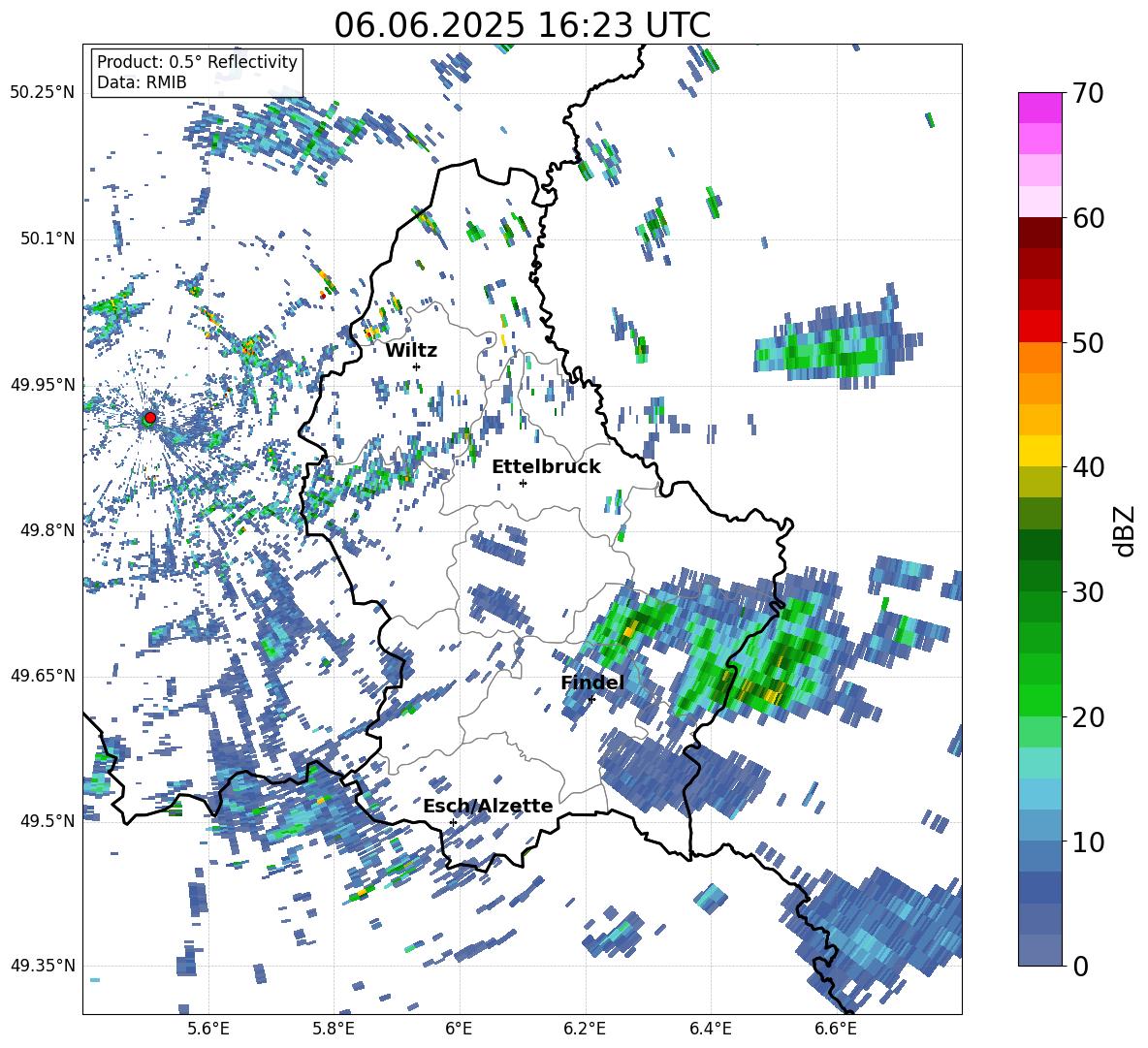
Task: Click the 10 label on colorbar
Action: pyautogui.click(x=1087, y=842)
